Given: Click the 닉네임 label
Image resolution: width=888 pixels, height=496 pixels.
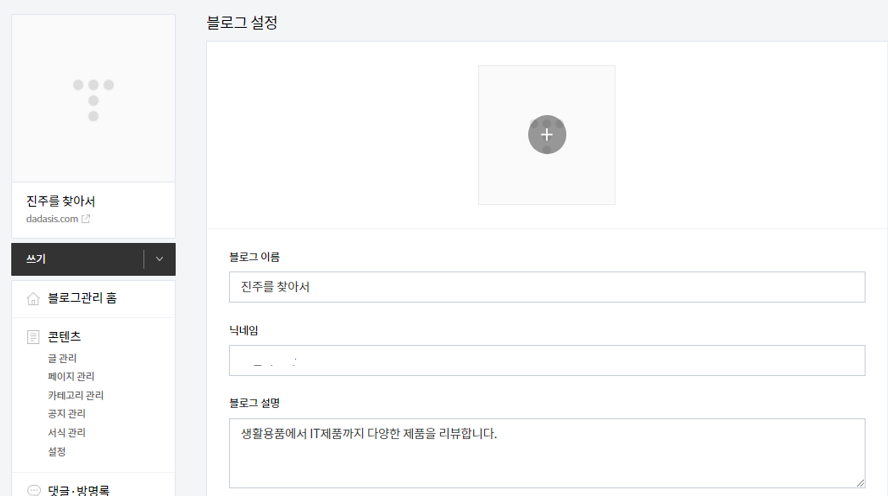Looking at the screenshot, I should (244, 331).
